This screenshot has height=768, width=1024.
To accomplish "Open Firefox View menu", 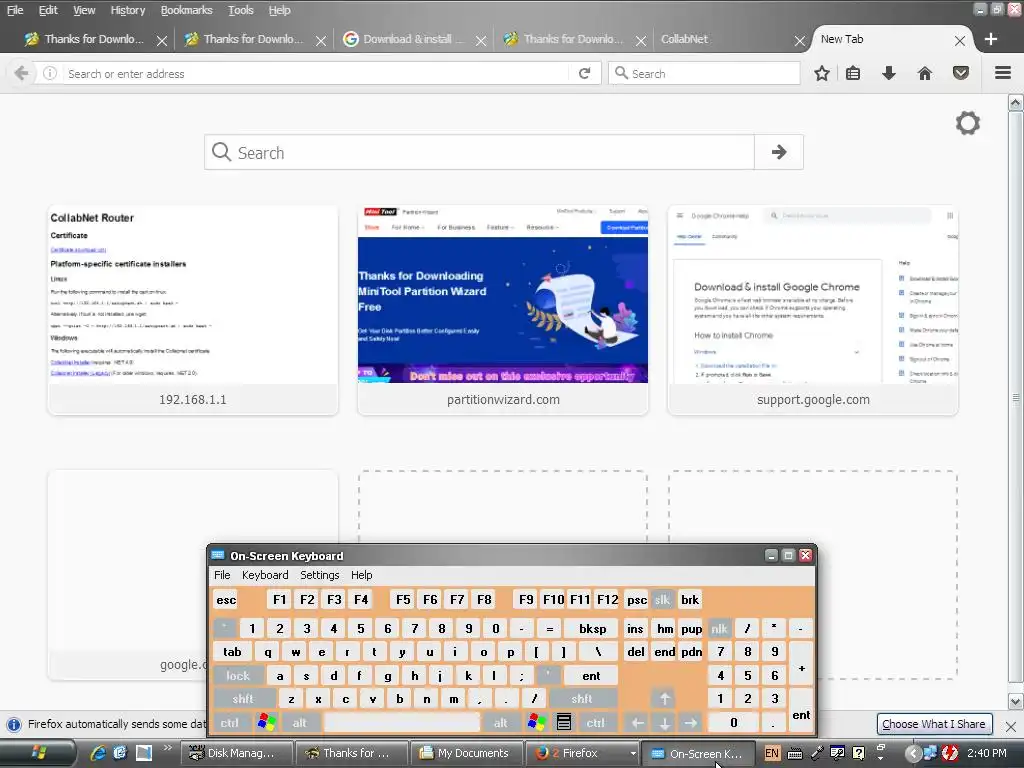I will [84, 10].
